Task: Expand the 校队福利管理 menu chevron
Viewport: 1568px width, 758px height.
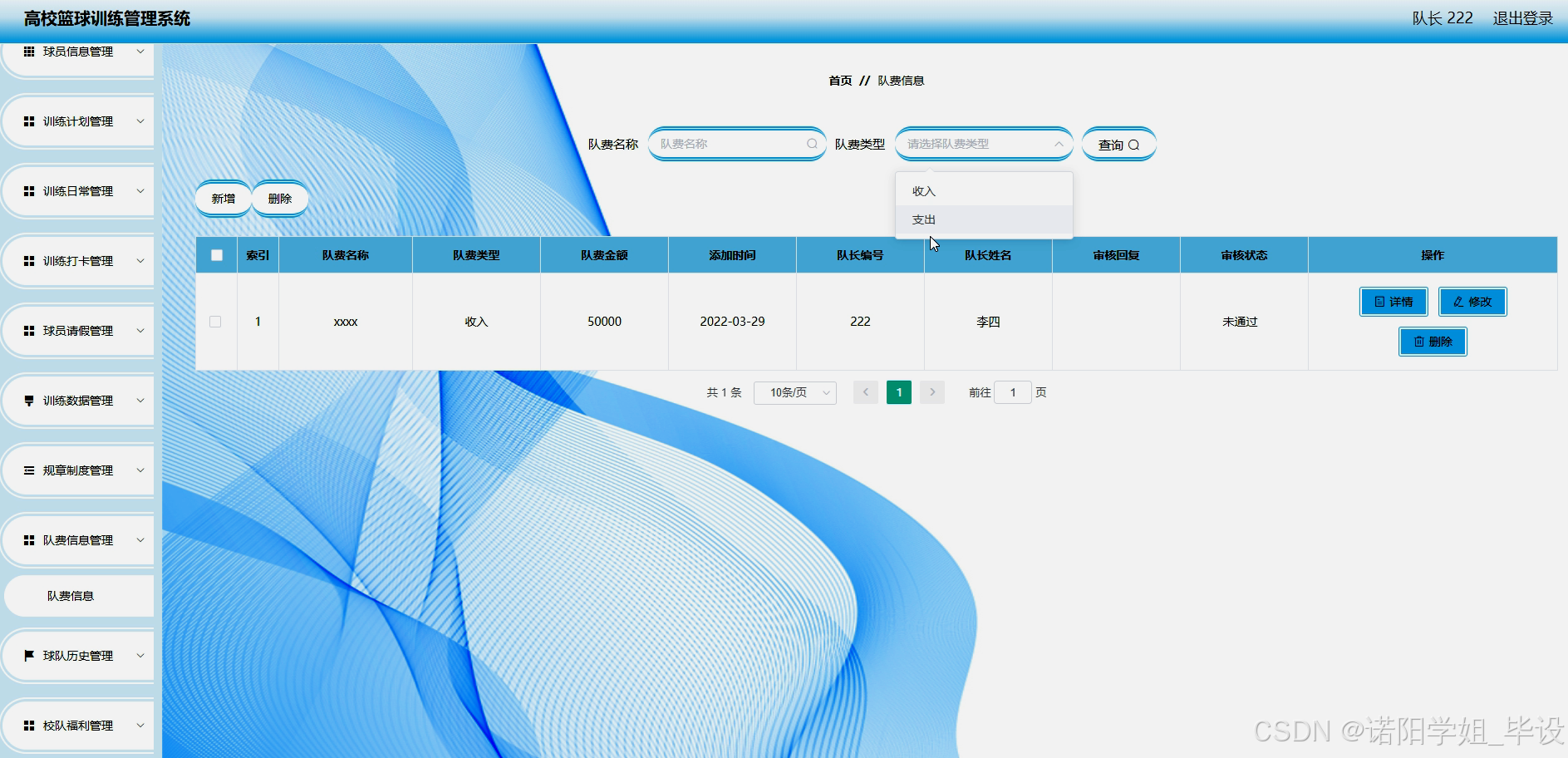Action: [x=140, y=726]
